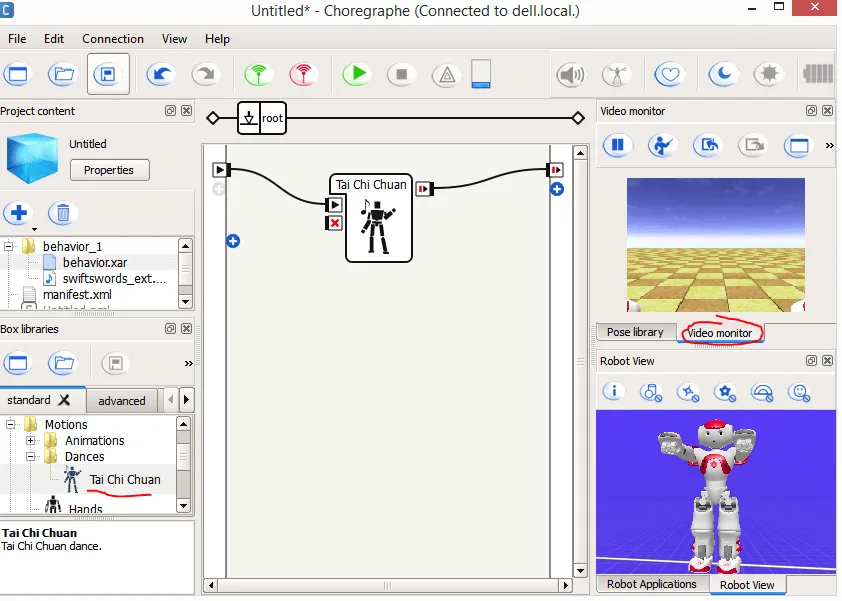Screen dimensions: 842x601
Task: Click the speaker volume icon
Action: 571,74
